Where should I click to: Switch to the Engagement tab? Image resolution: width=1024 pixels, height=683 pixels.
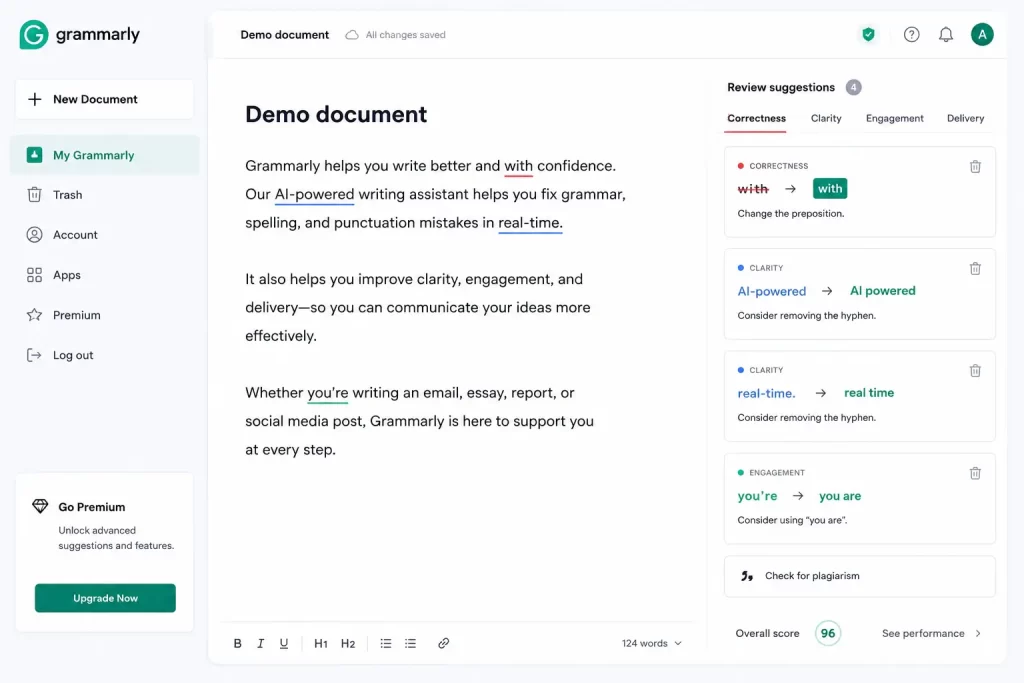tap(895, 118)
